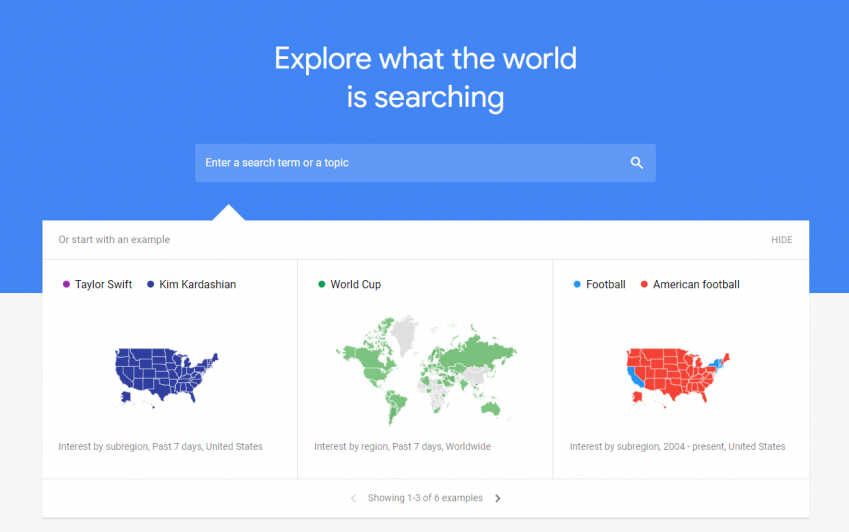Click the search term input field
This screenshot has width=849, height=532.
425,163
